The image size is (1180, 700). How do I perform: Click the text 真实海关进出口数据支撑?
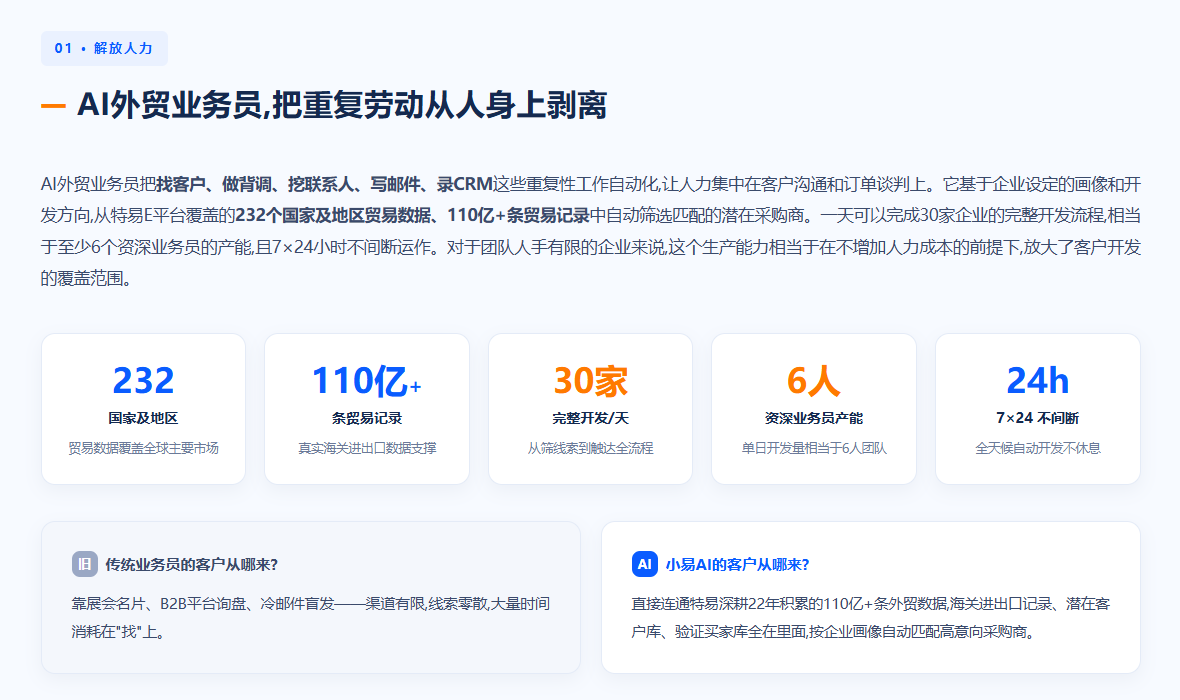click(366, 448)
